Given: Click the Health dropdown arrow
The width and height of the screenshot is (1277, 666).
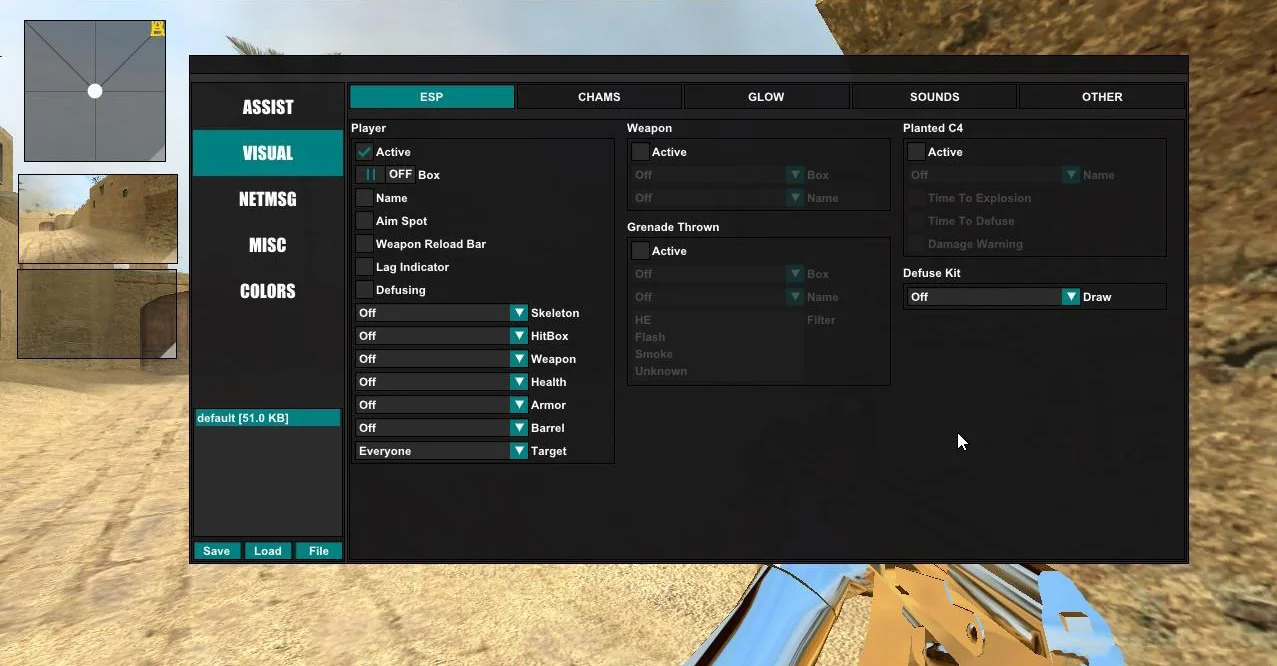Looking at the screenshot, I should pyautogui.click(x=518, y=382).
